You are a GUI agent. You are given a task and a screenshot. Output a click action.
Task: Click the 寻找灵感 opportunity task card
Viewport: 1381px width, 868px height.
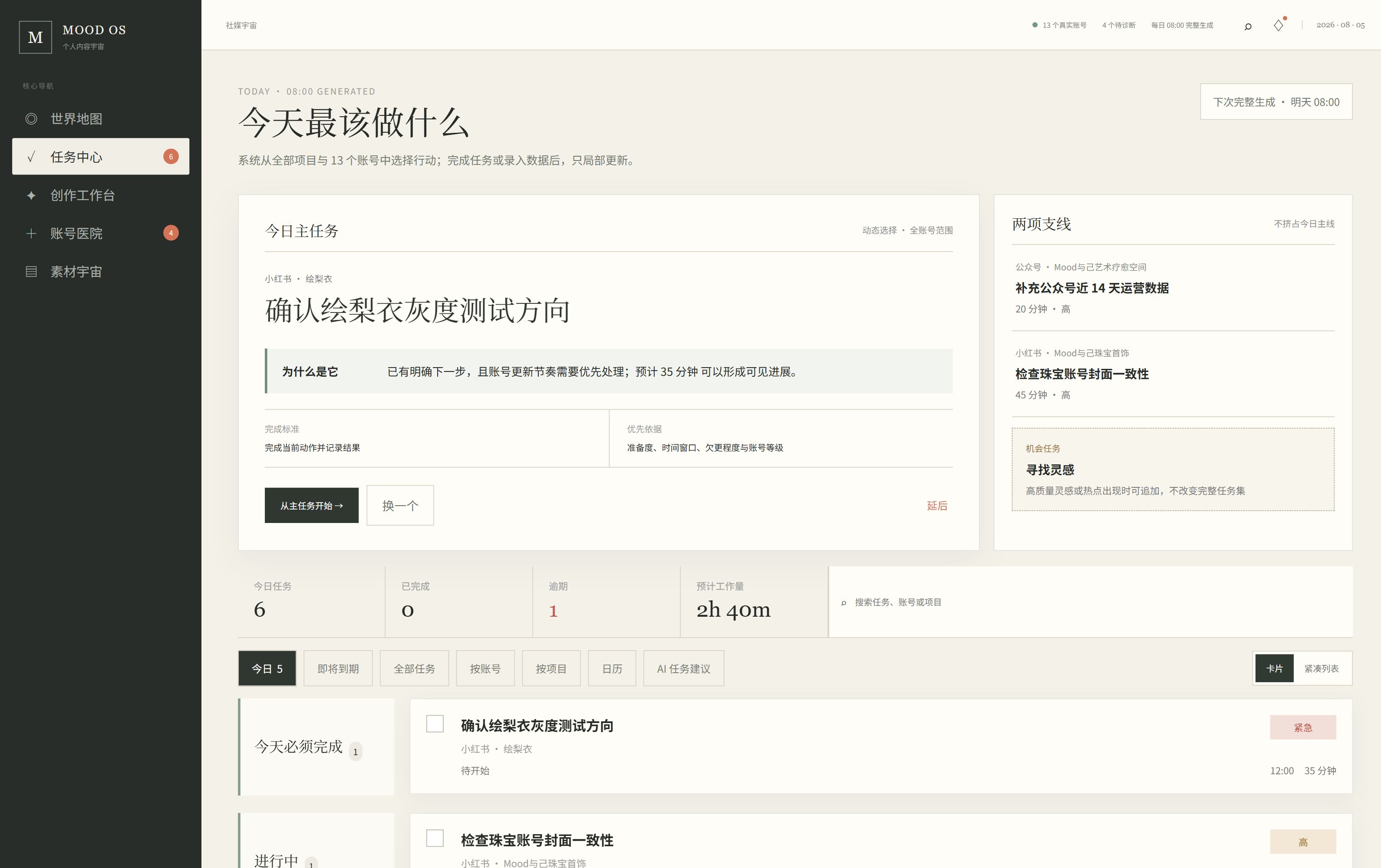(1173, 469)
